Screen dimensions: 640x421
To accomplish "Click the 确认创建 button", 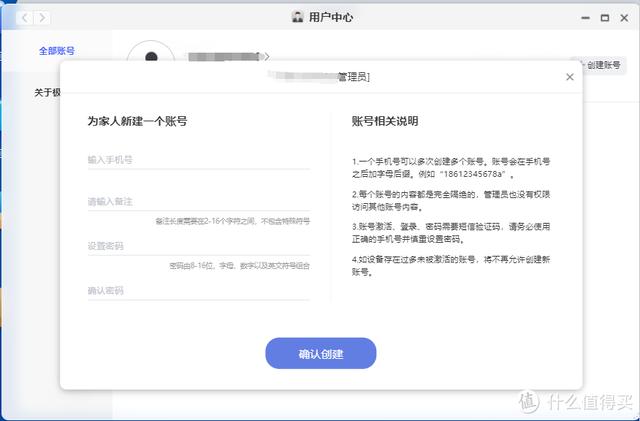I will click(321, 353).
